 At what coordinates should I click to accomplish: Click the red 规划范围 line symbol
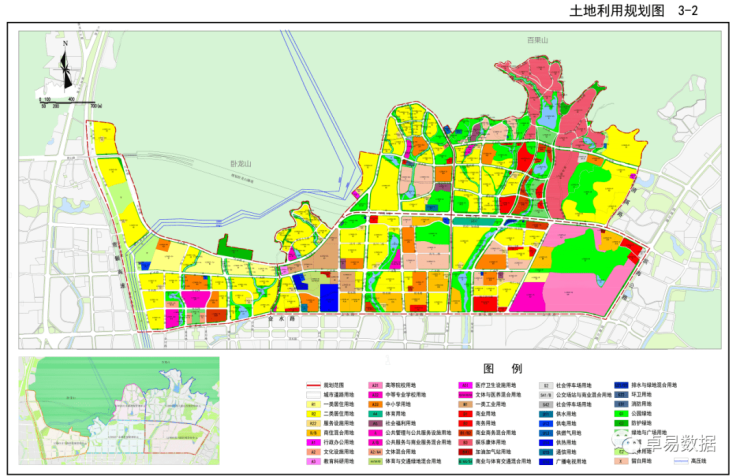tap(313, 385)
